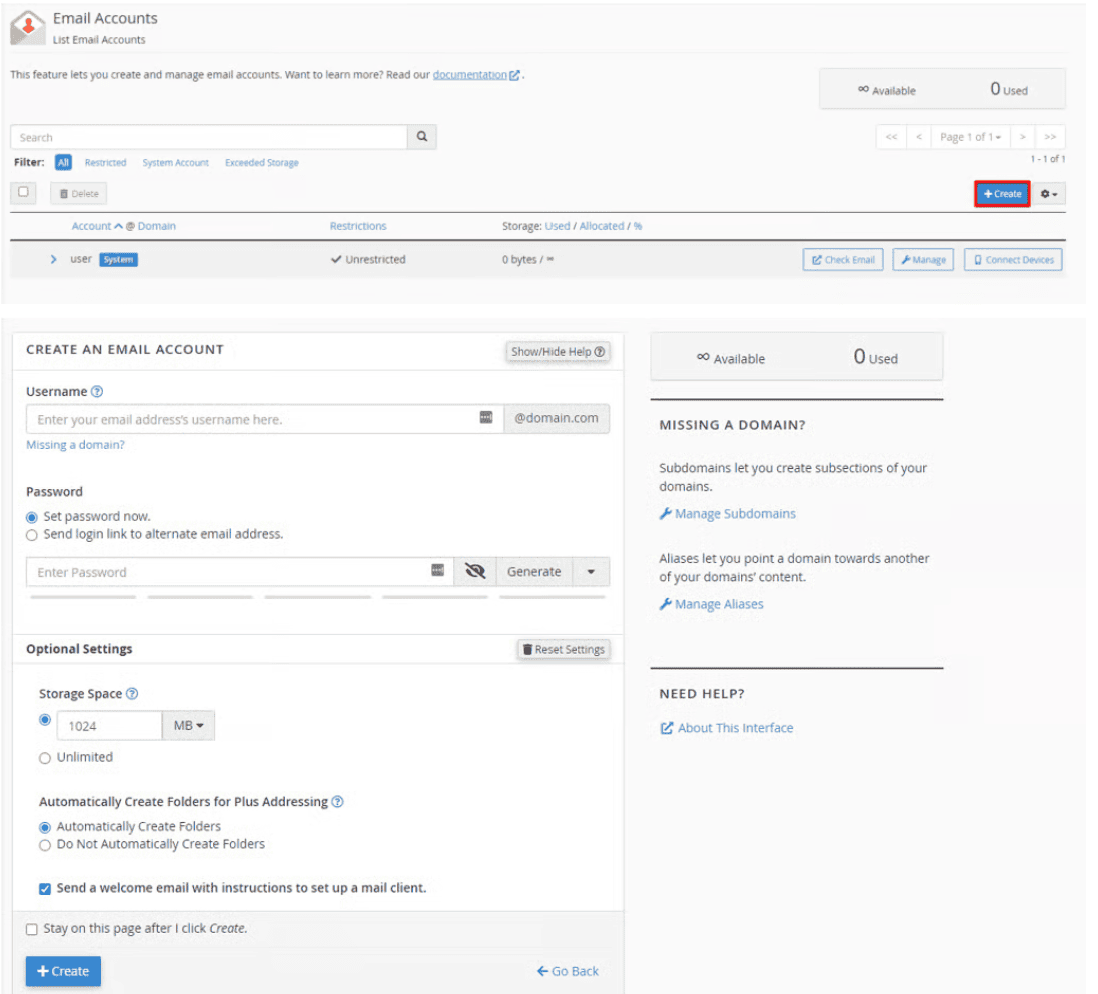This screenshot has width=1098, height=994.
Task: Select the All filter
Action: tap(64, 164)
